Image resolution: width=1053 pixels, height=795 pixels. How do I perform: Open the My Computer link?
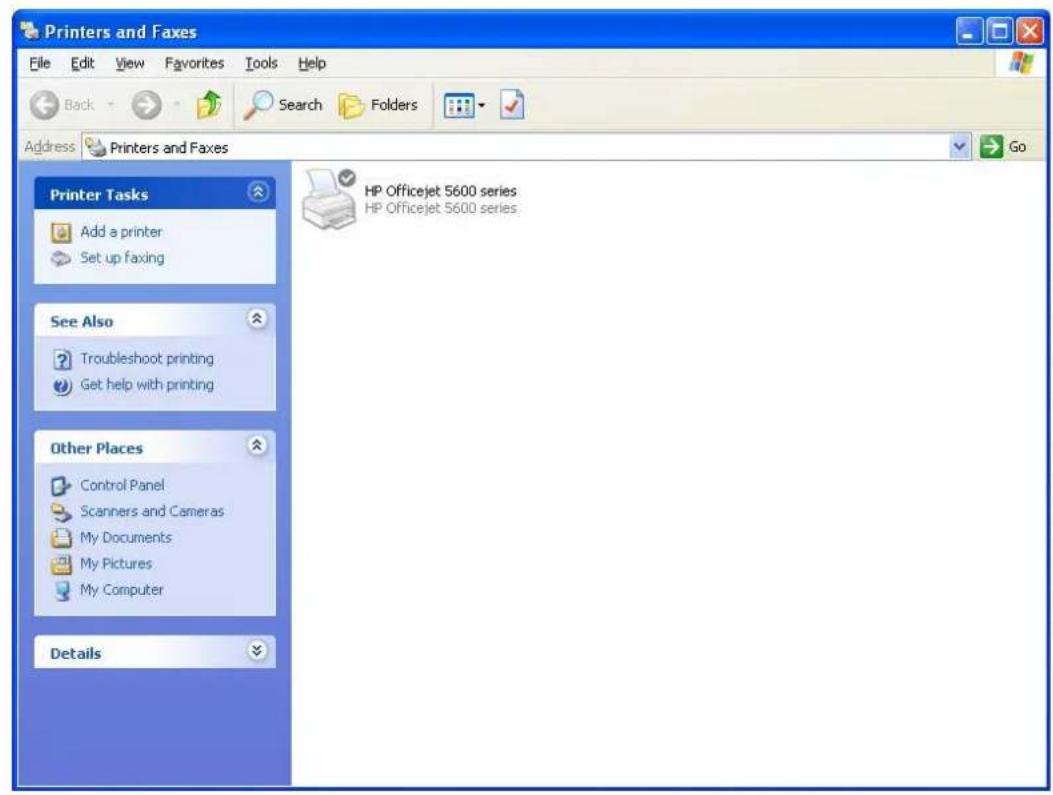(122, 590)
